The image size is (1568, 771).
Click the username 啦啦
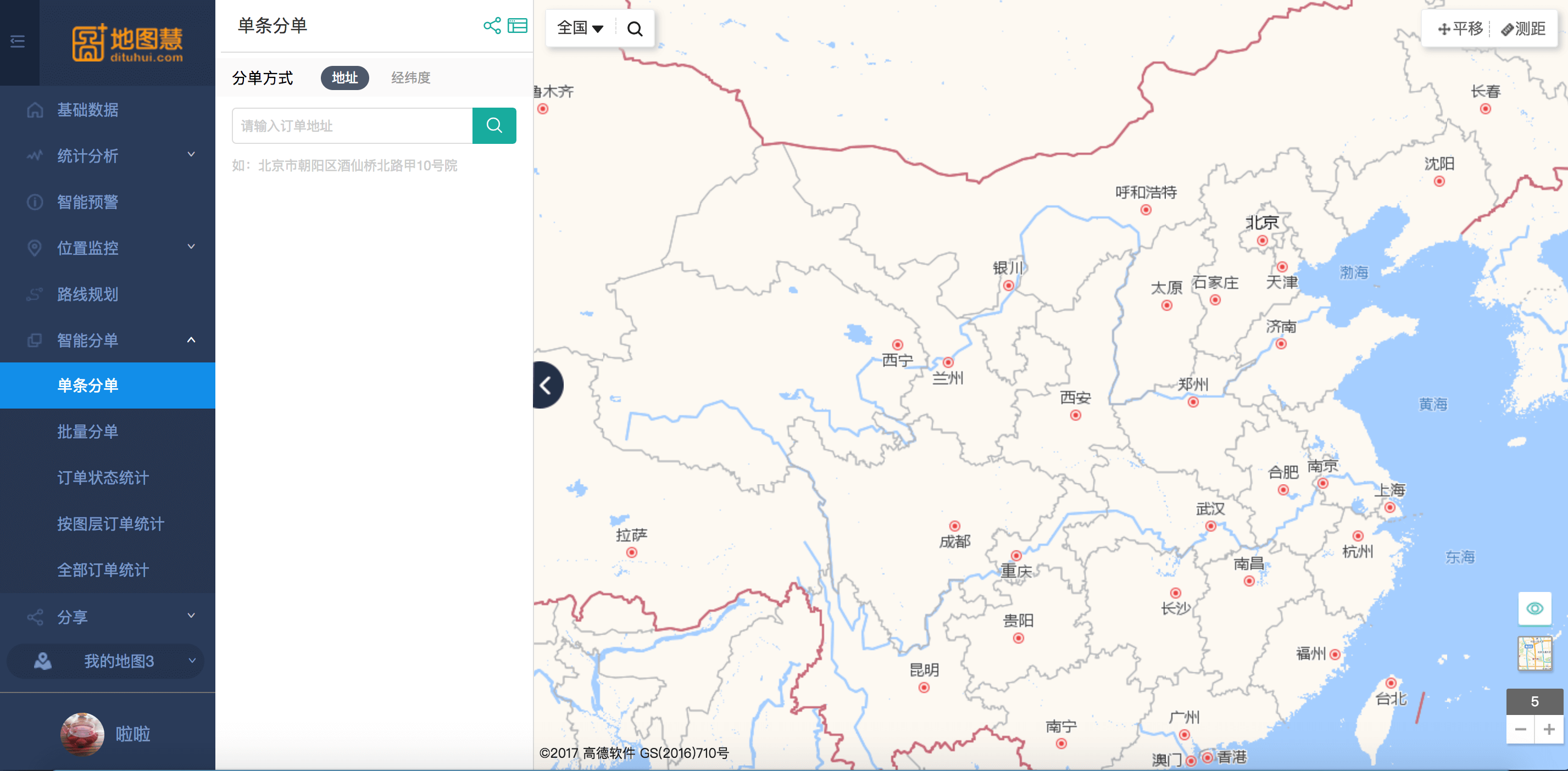coord(133,734)
